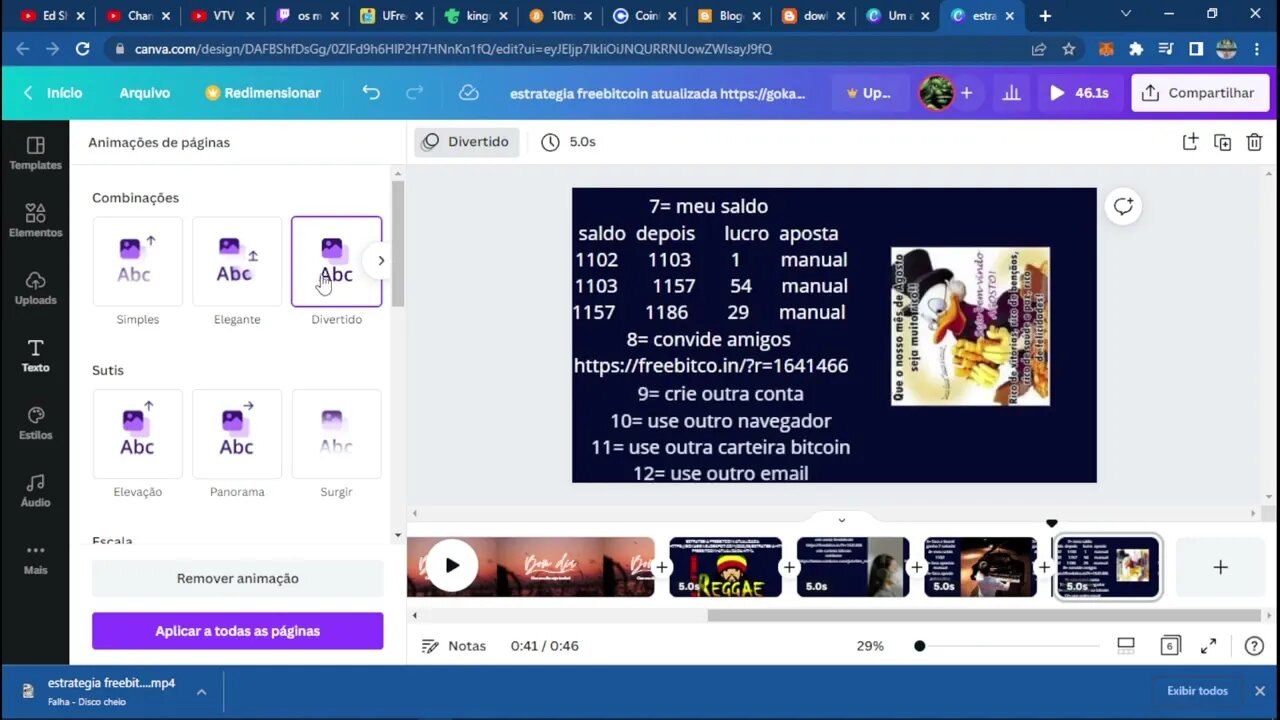The width and height of the screenshot is (1280, 720).
Task: Click the browser extensions puzzle icon
Action: click(x=1136, y=48)
